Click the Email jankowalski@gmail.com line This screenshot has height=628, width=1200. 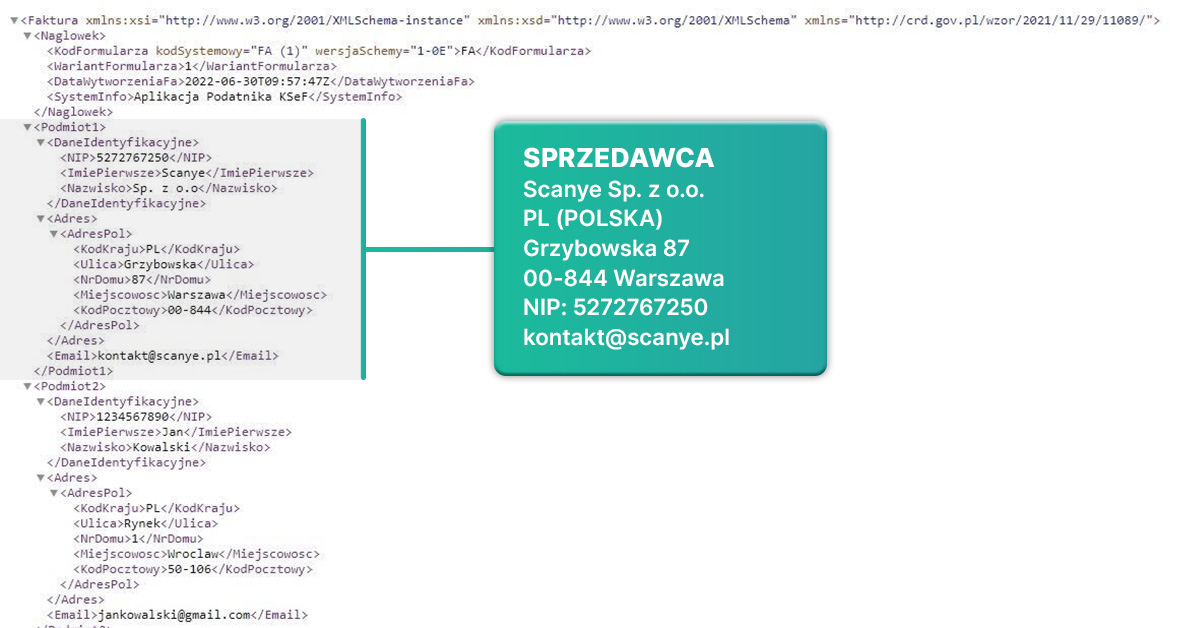177,615
